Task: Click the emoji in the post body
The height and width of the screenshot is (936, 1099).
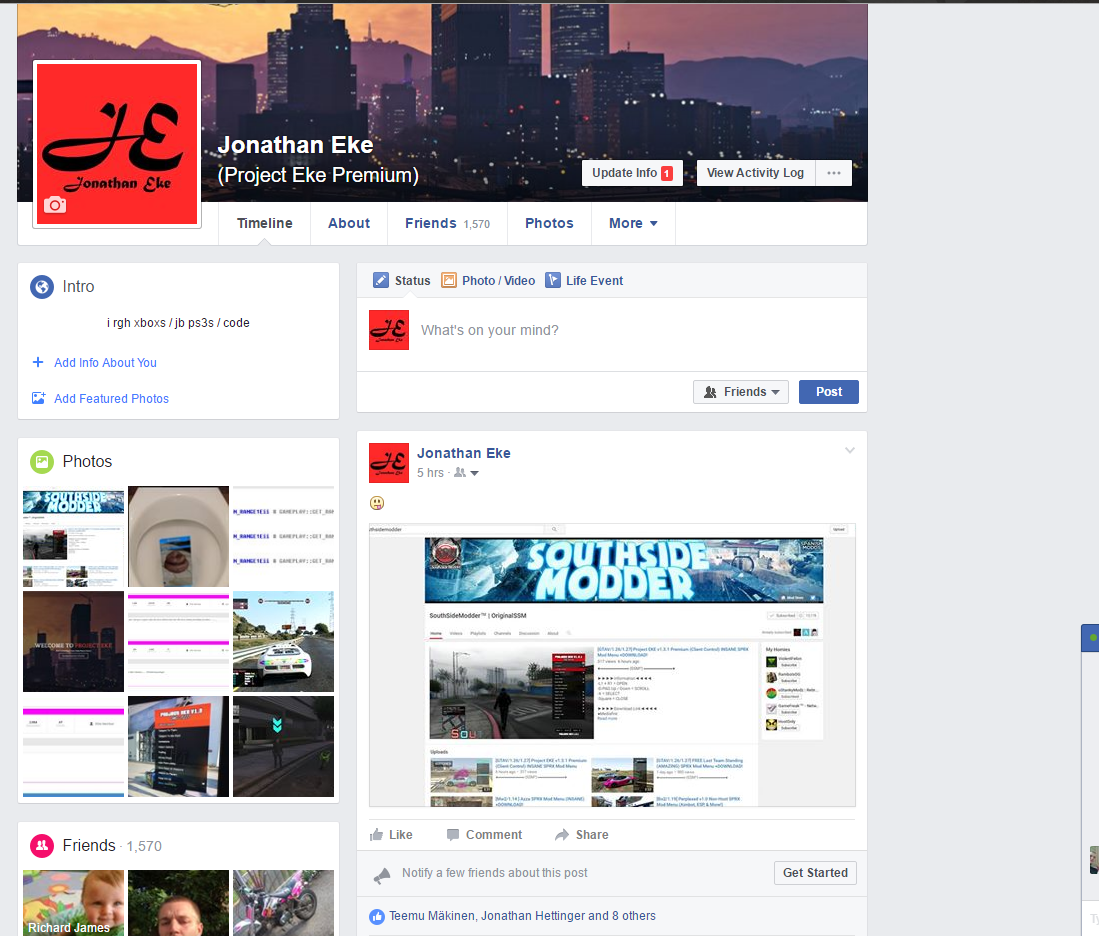Action: pyautogui.click(x=377, y=503)
